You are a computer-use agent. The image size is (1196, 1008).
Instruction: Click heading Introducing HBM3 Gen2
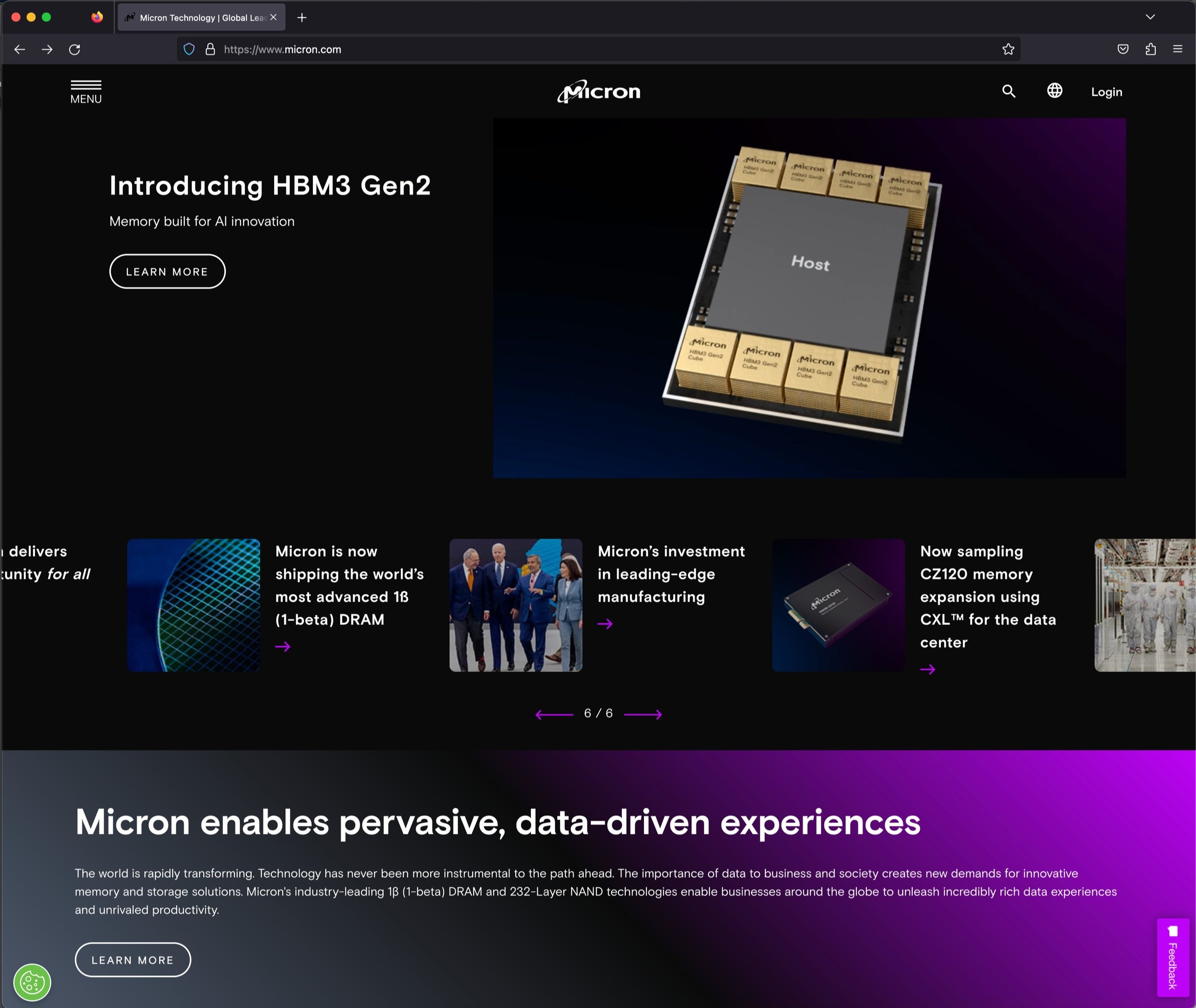270,186
